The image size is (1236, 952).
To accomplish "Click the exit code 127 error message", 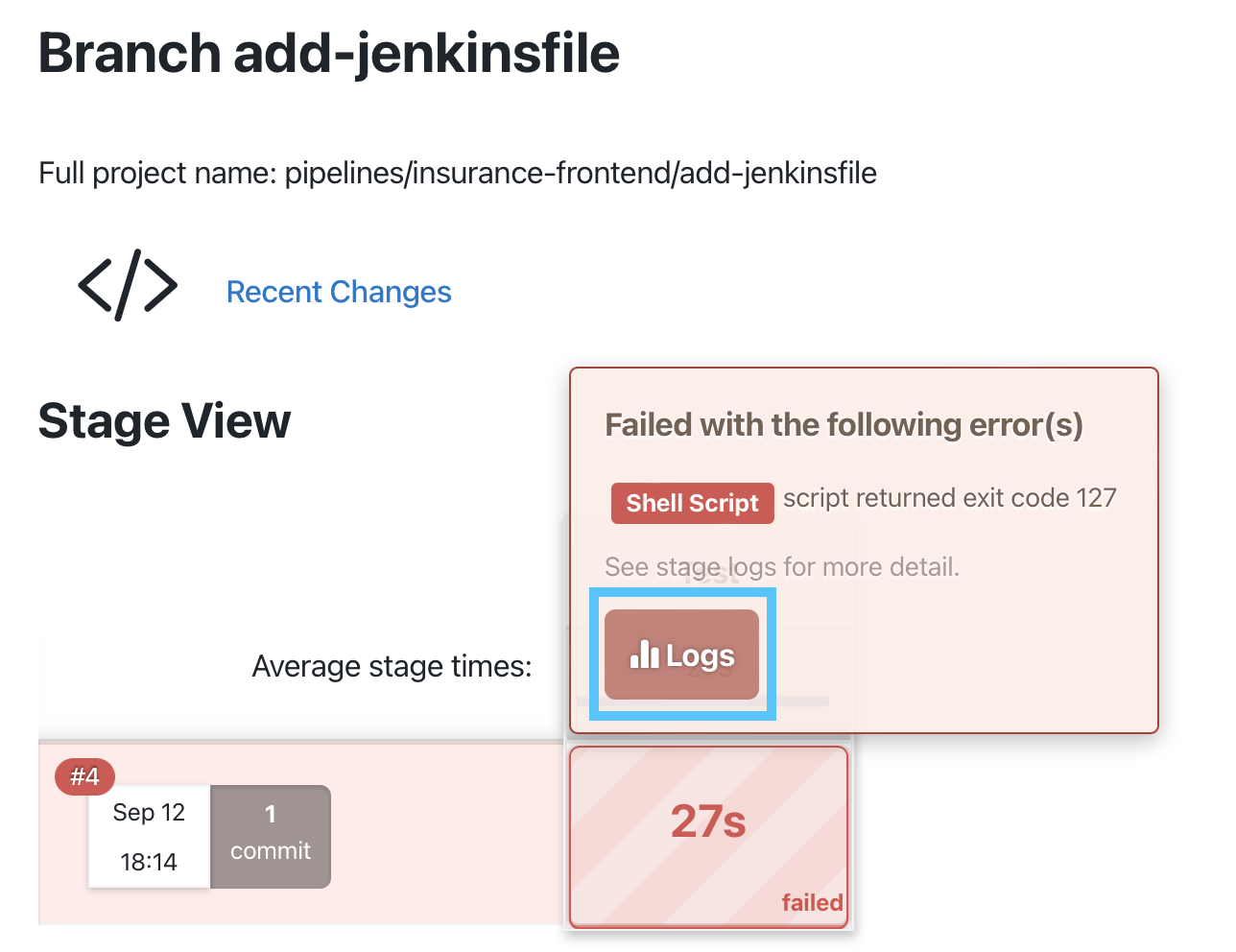I will (x=950, y=498).
